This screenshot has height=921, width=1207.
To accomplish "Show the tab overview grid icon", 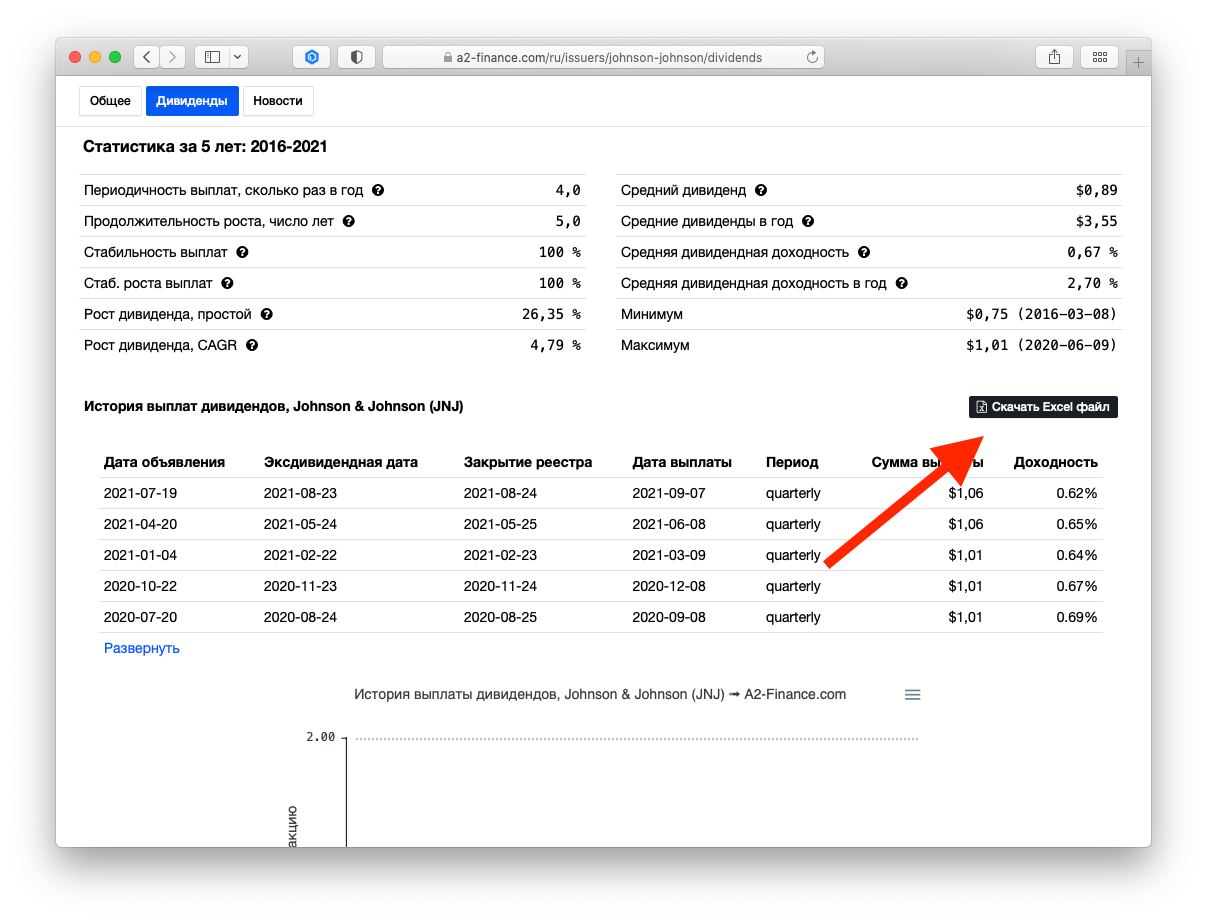I will click(x=1100, y=57).
